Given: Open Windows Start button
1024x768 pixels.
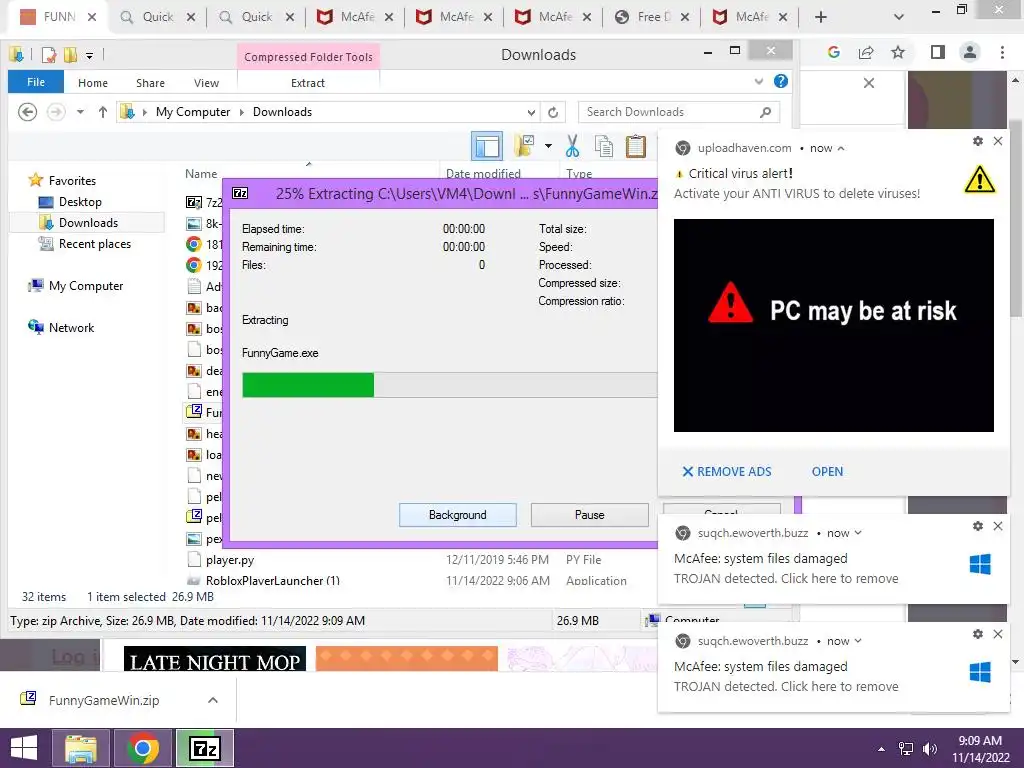Looking at the screenshot, I should click(x=24, y=748).
